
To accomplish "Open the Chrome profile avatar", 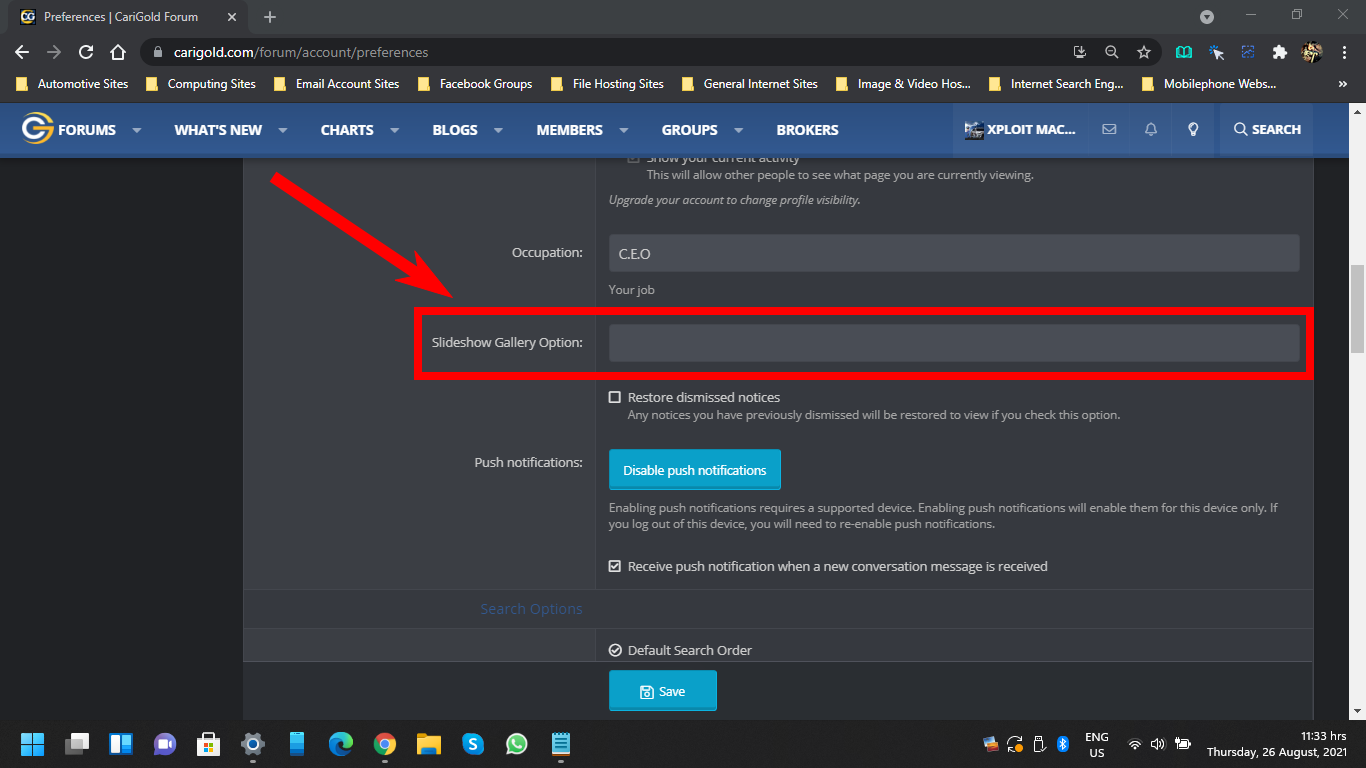I will [1312, 52].
